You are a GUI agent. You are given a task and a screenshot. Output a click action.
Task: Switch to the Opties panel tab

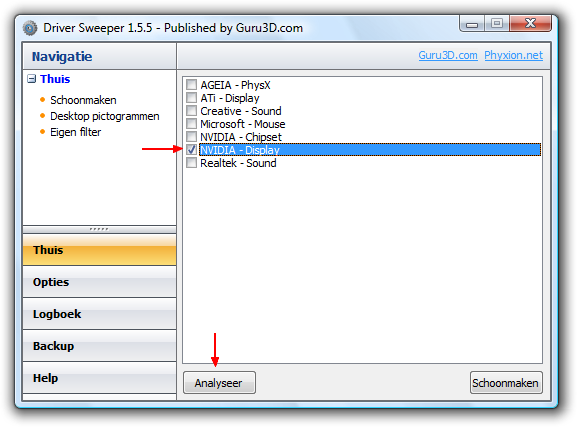pos(99,282)
